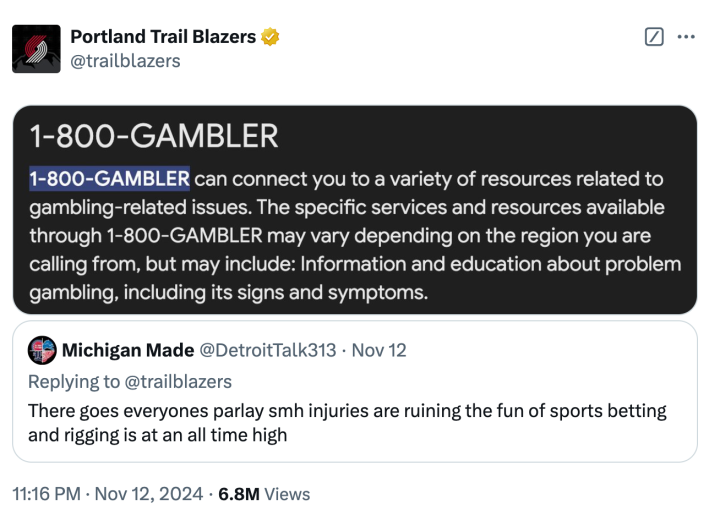Click the Nov 12 date in quoted post
This screenshot has height=515, width=709.
pos(380,351)
